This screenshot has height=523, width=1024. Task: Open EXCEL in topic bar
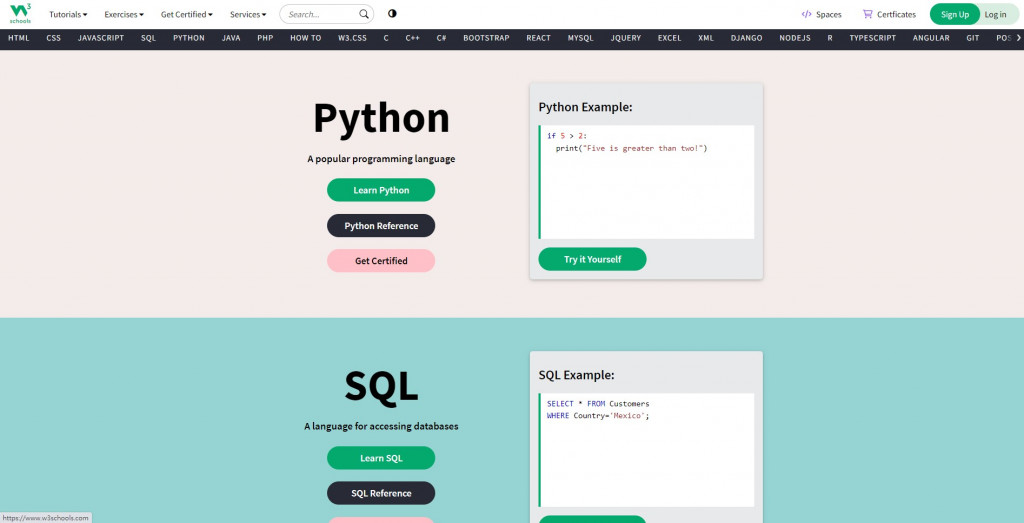669,38
